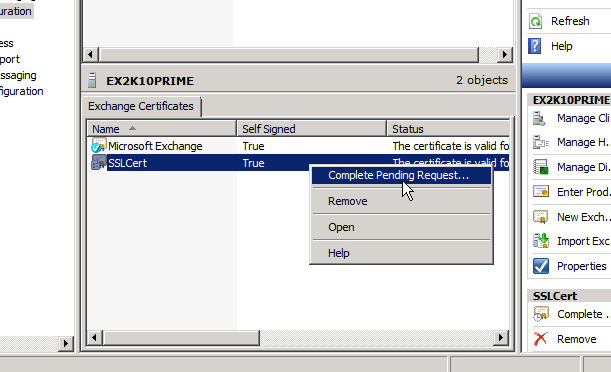Screen dimensions: 611x372
Task: Click the certificate list's right scroll arrow
Action: click(501, 337)
